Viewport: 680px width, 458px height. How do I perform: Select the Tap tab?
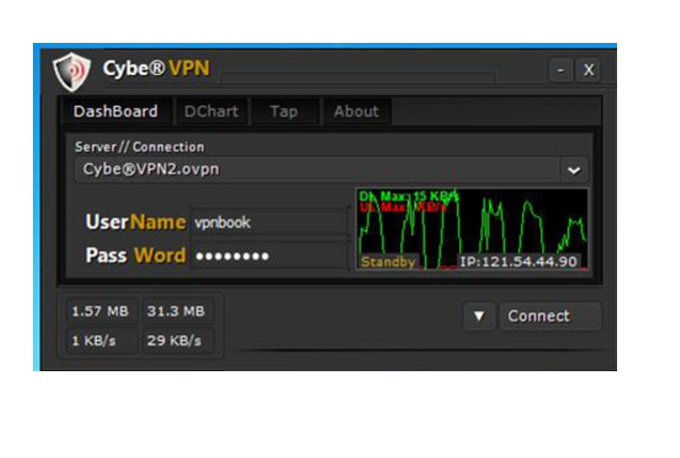pos(284,111)
